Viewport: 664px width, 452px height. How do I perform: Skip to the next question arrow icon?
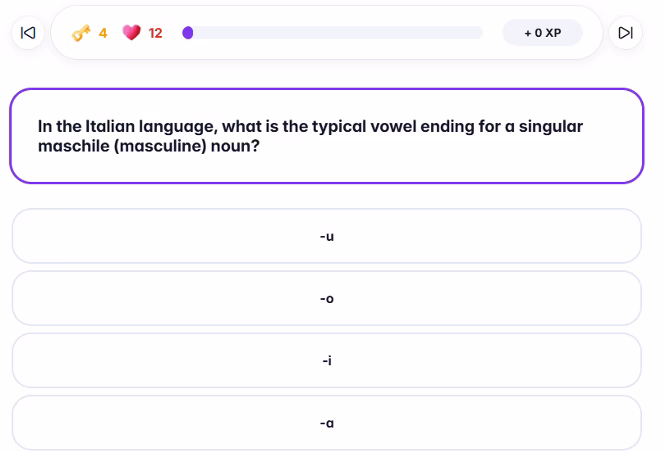[625, 33]
